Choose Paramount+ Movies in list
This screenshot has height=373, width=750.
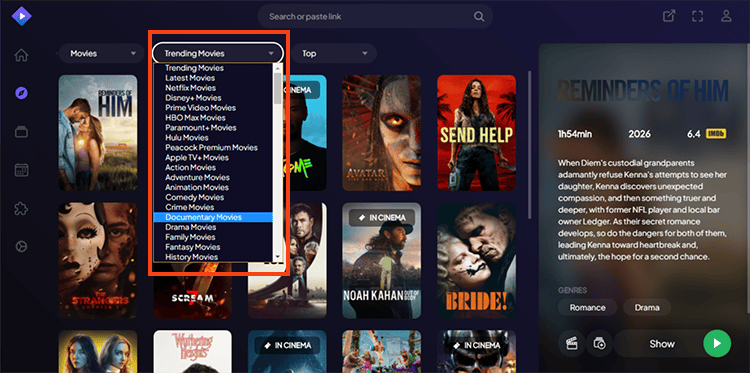coord(213,128)
